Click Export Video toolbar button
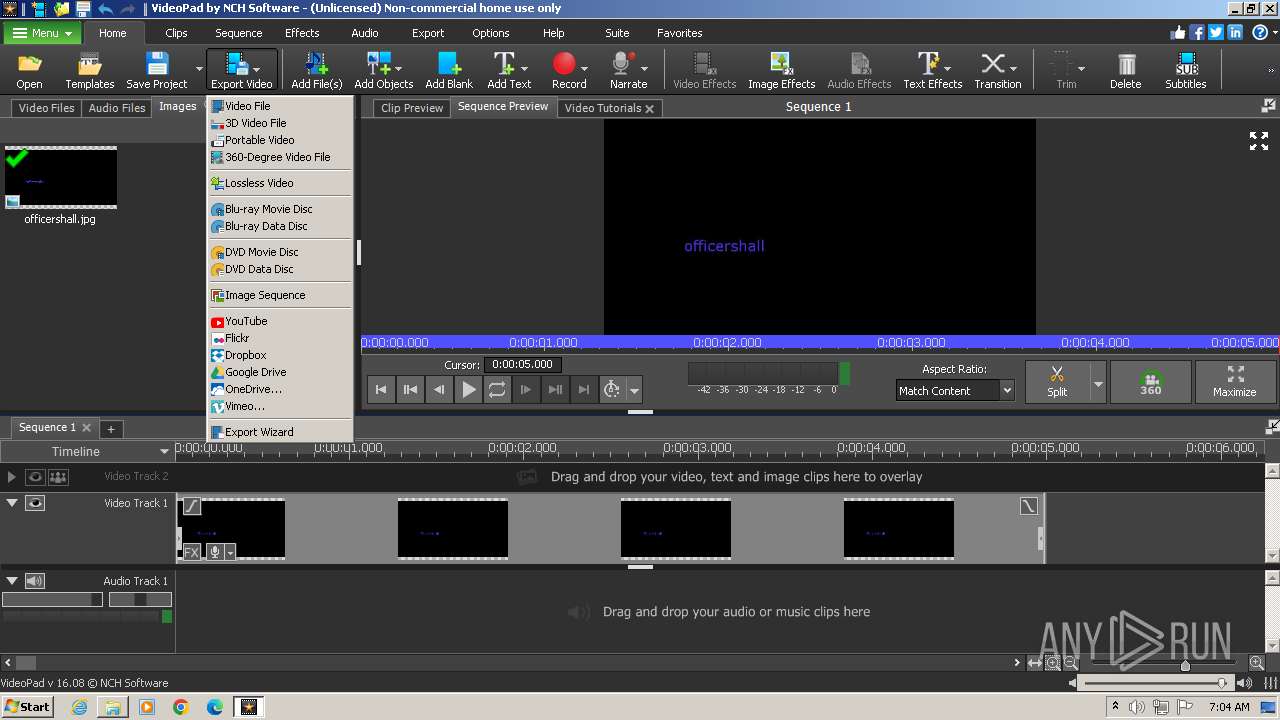 pyautogui.click(x=241, y=70)
